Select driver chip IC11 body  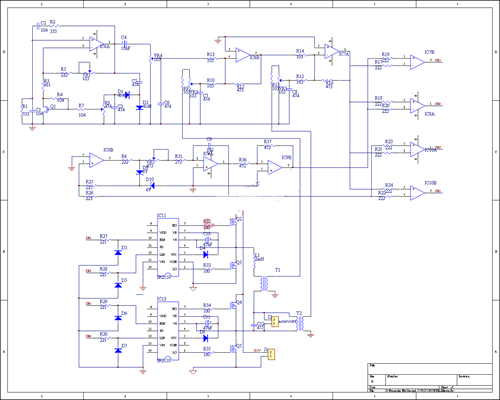pos(168,247)
